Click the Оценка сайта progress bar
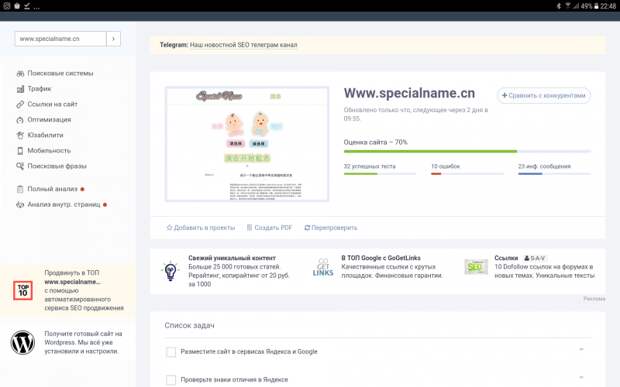The height and width of the screenshot is (387, 620). [467, 151]
